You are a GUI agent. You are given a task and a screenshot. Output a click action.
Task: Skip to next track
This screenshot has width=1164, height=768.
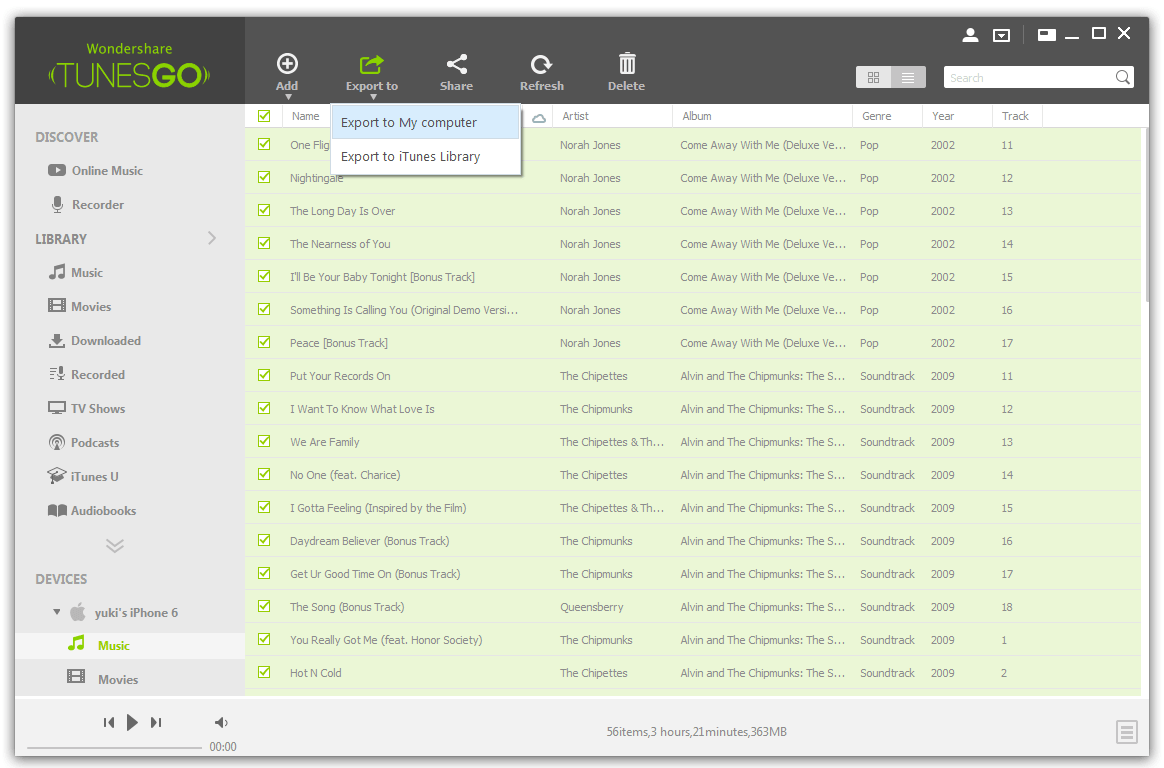(x=156, y=722)
